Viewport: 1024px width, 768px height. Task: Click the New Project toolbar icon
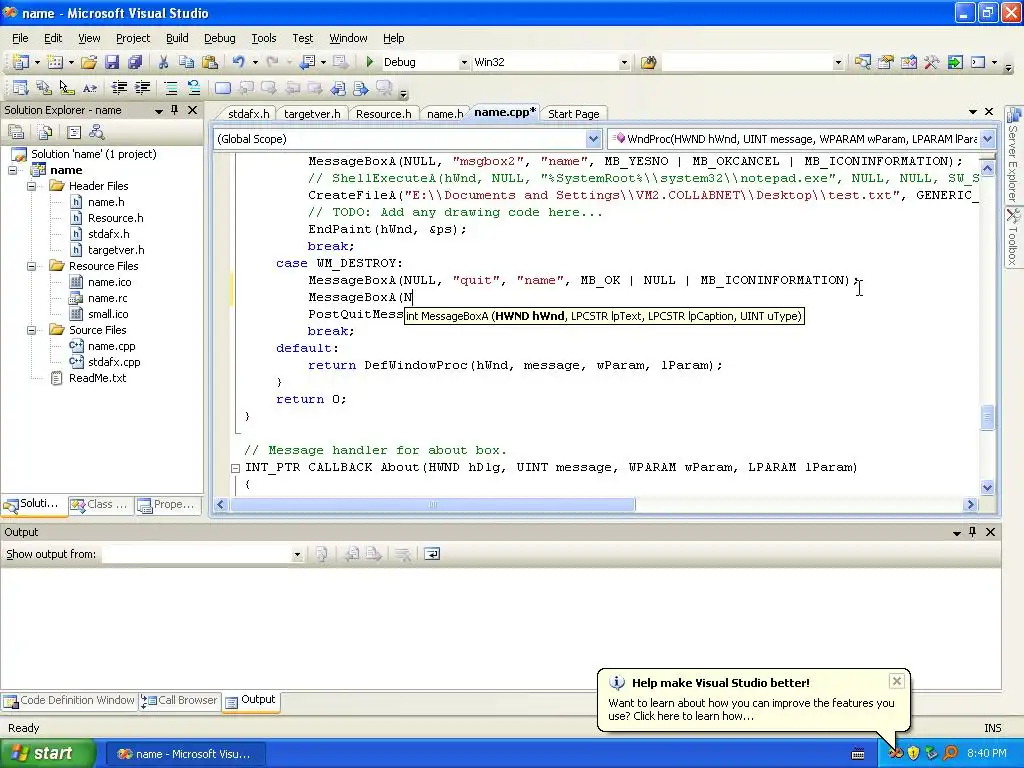pos(20,62)
